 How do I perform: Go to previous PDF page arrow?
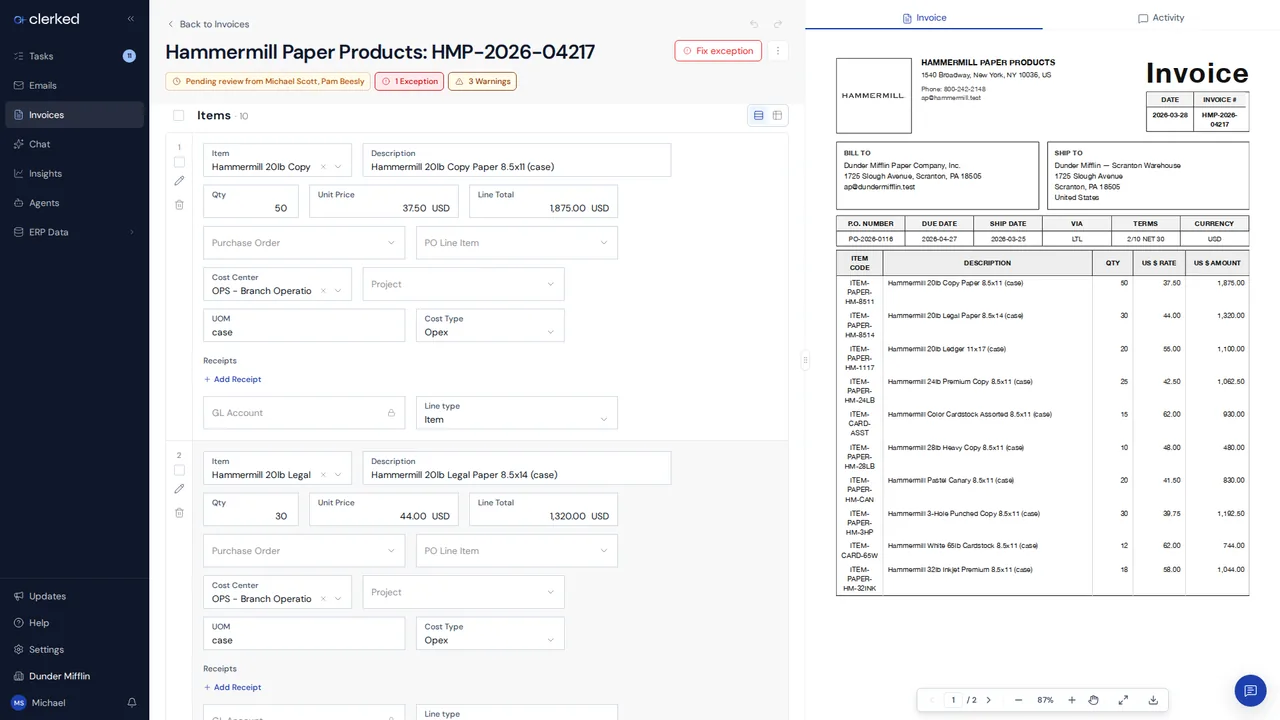tap(932, 700)
